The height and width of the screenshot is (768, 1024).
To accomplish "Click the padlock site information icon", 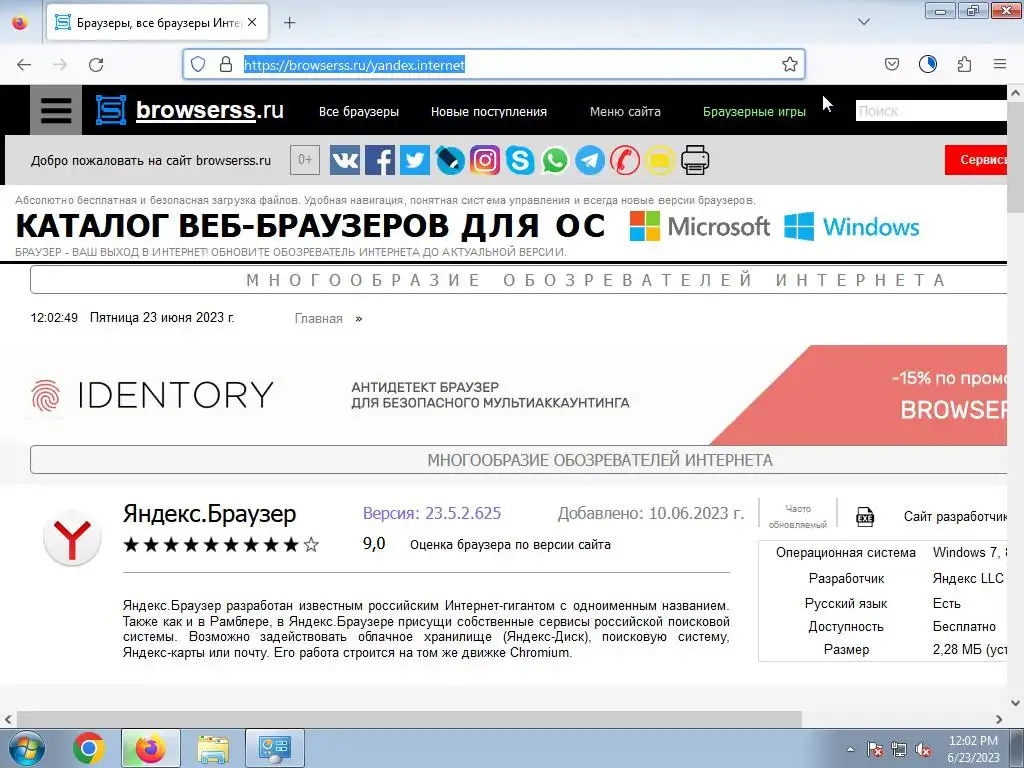I will pyautogui.click(x=226, y=64).
